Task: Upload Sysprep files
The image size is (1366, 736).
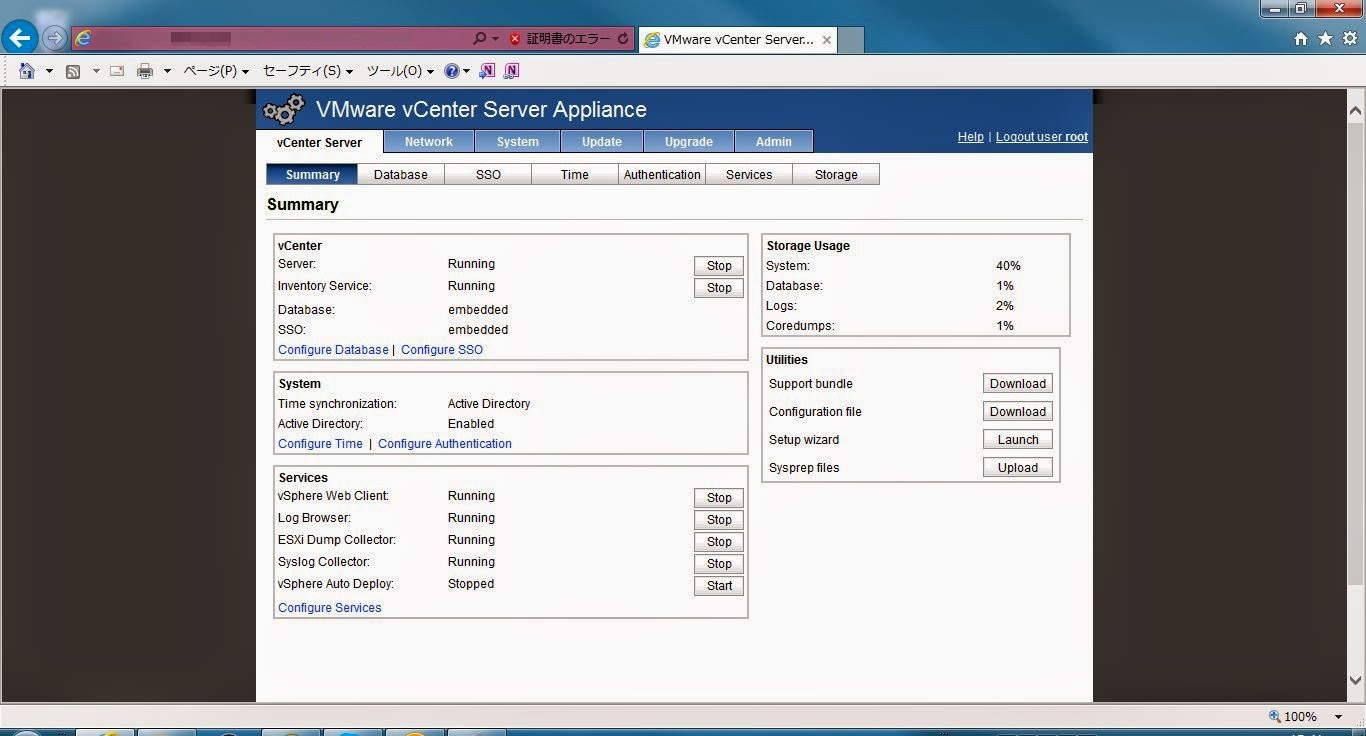Action: coord(1017,468)
